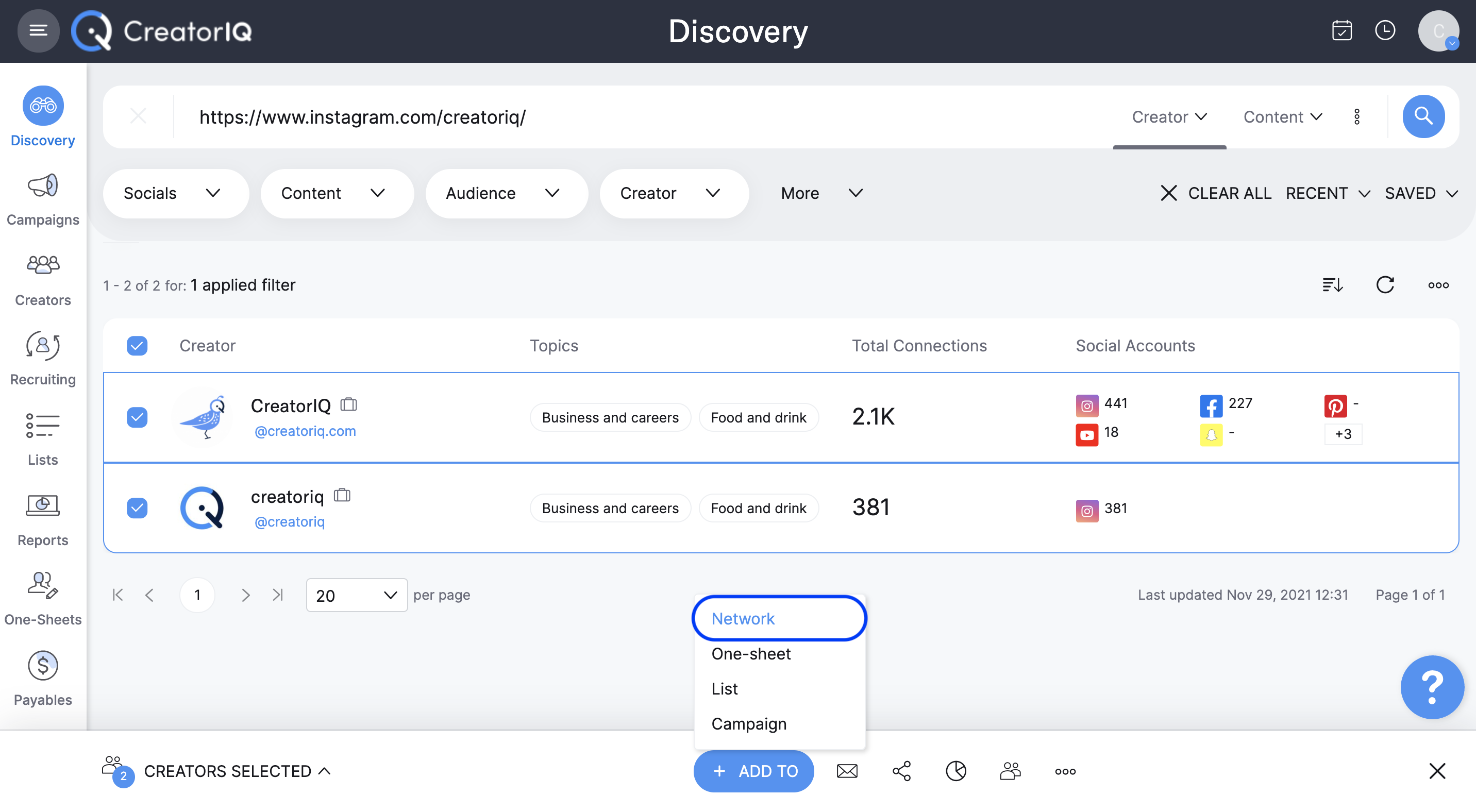Open the Creators section in sidebar

[42, 265]
